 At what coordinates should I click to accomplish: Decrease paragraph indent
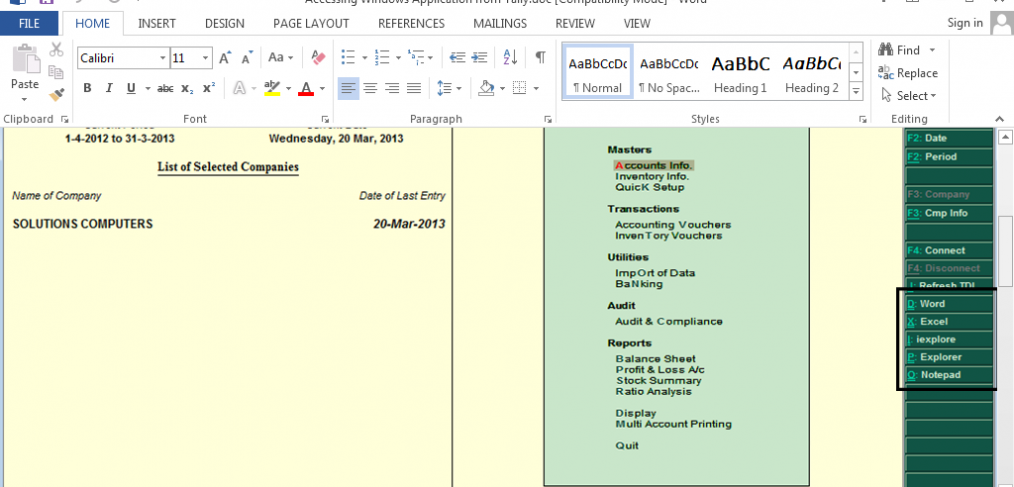tap(458, 58)
